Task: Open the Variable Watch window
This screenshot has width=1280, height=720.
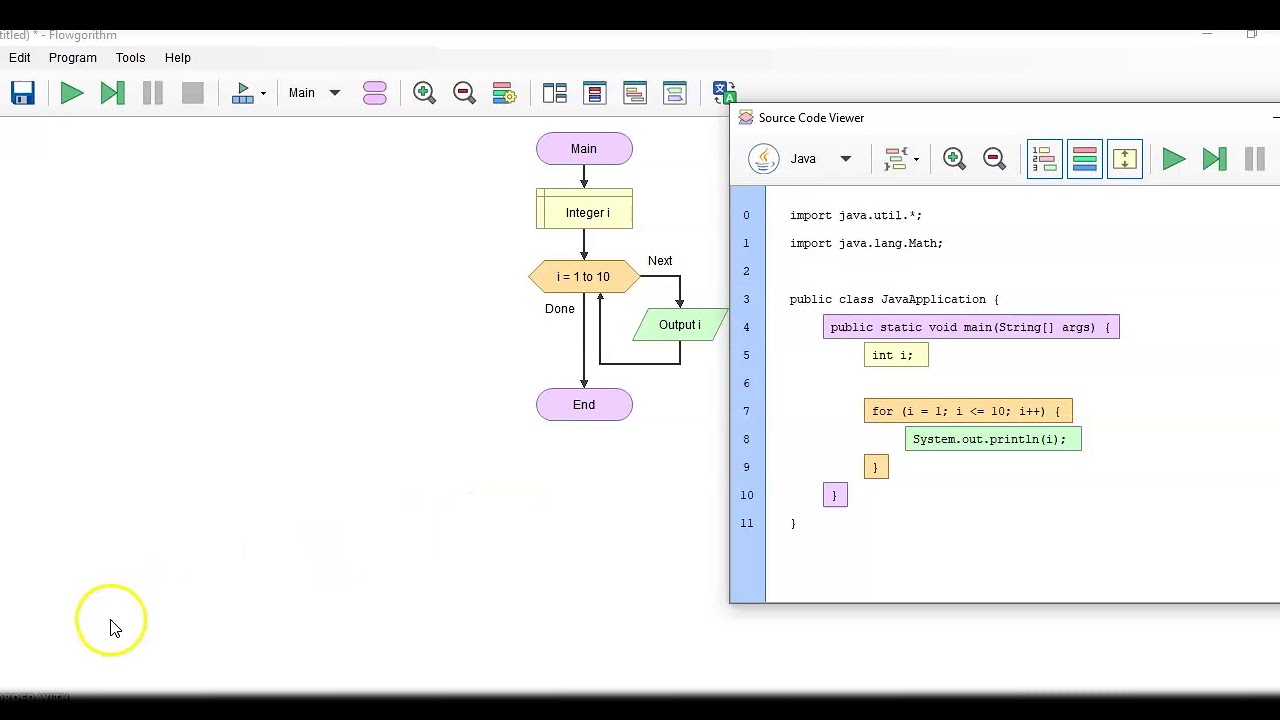Action: [594, 93]
